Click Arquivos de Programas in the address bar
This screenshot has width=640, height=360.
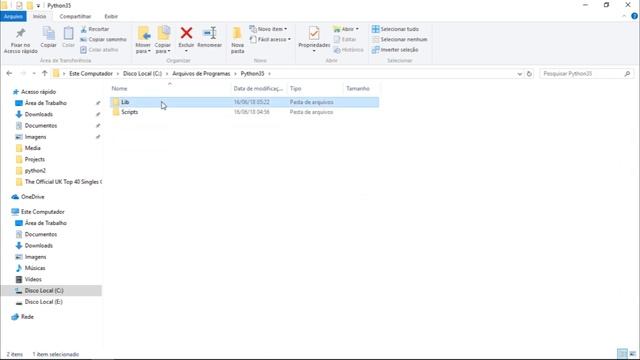pos(201,73)
